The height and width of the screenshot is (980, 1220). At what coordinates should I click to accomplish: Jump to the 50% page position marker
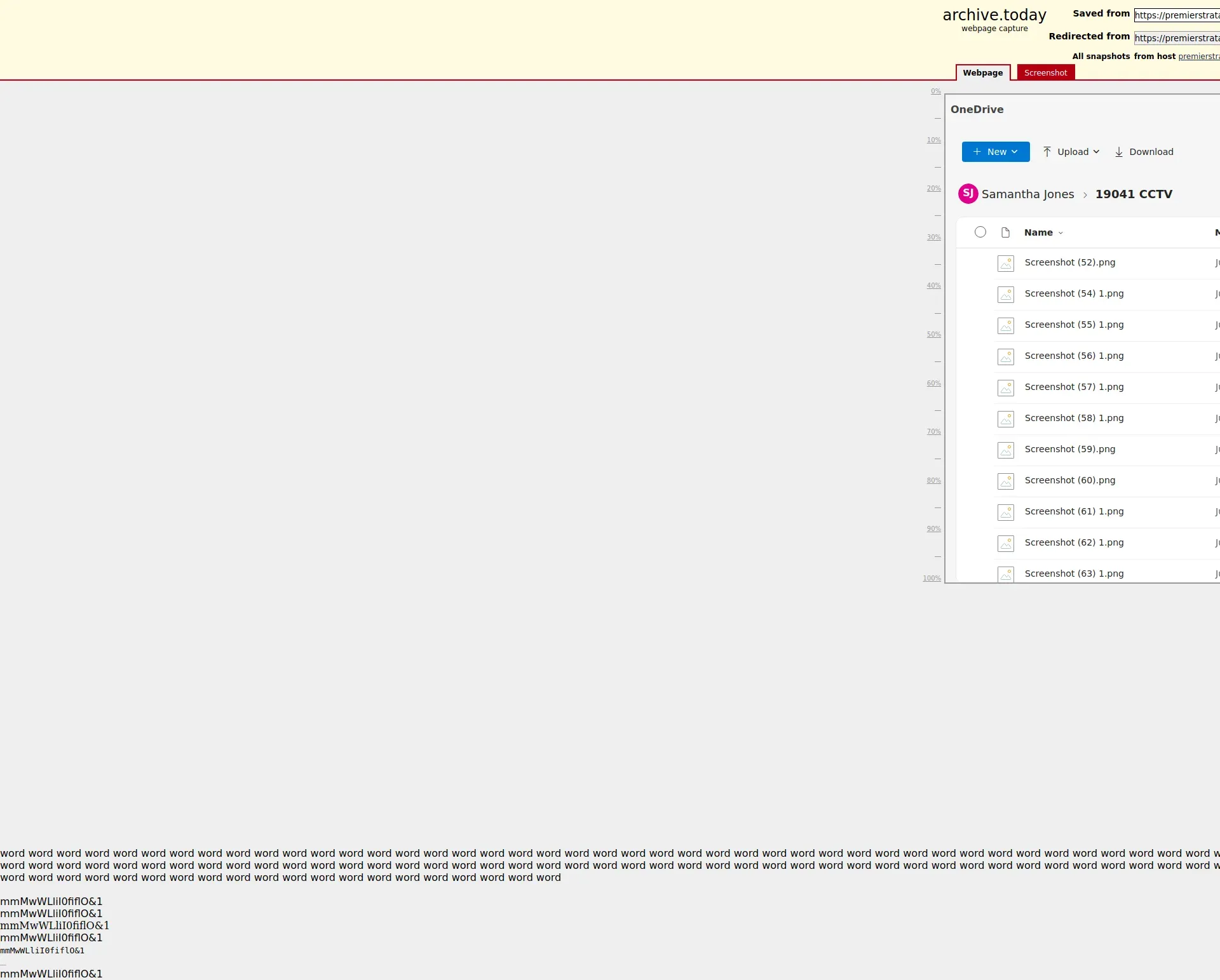(x=933, y=335)
